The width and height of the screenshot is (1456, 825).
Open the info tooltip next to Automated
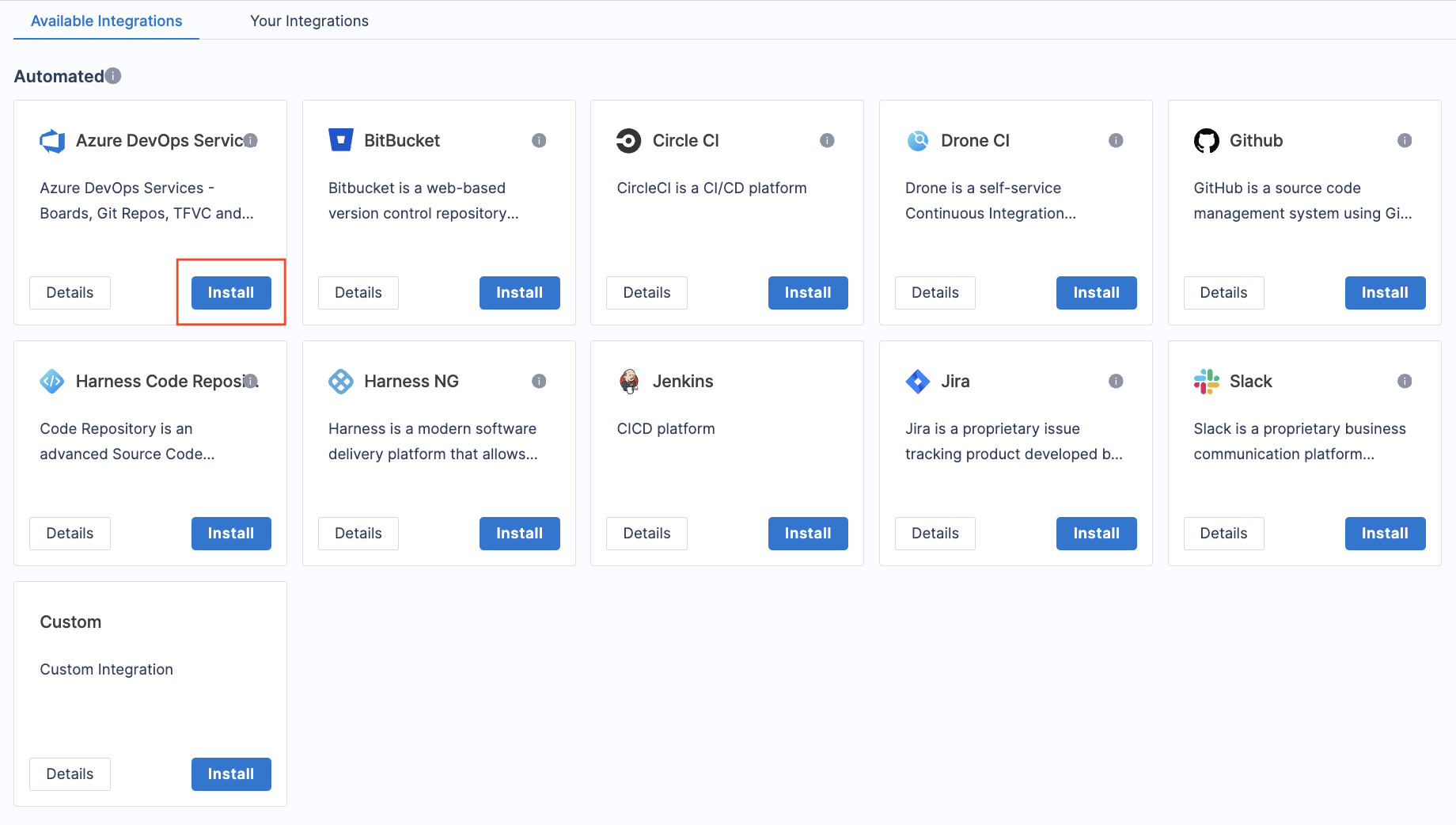[x=113, y=76]
